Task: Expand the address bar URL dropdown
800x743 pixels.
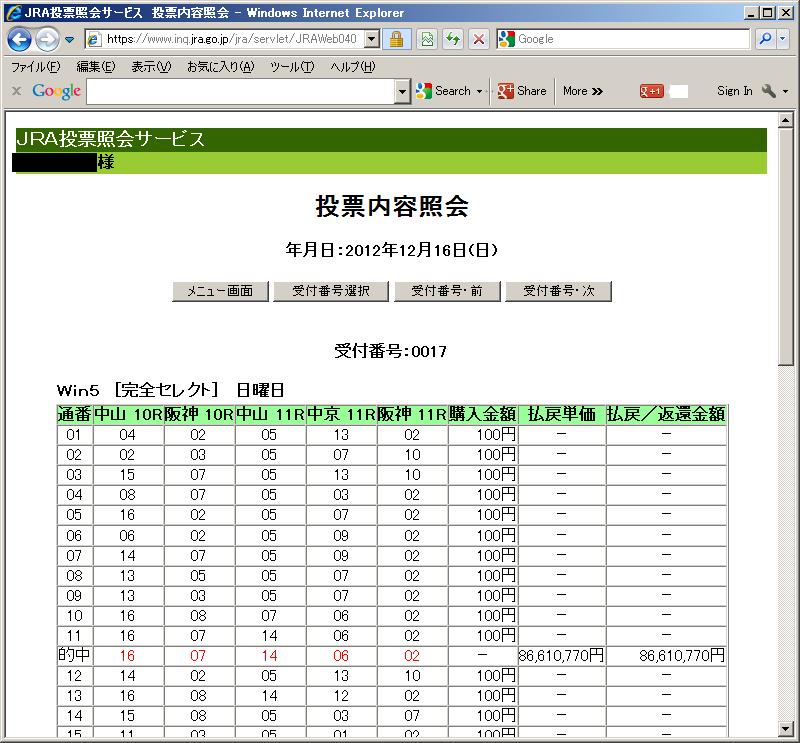Action: tap(372, 39)
